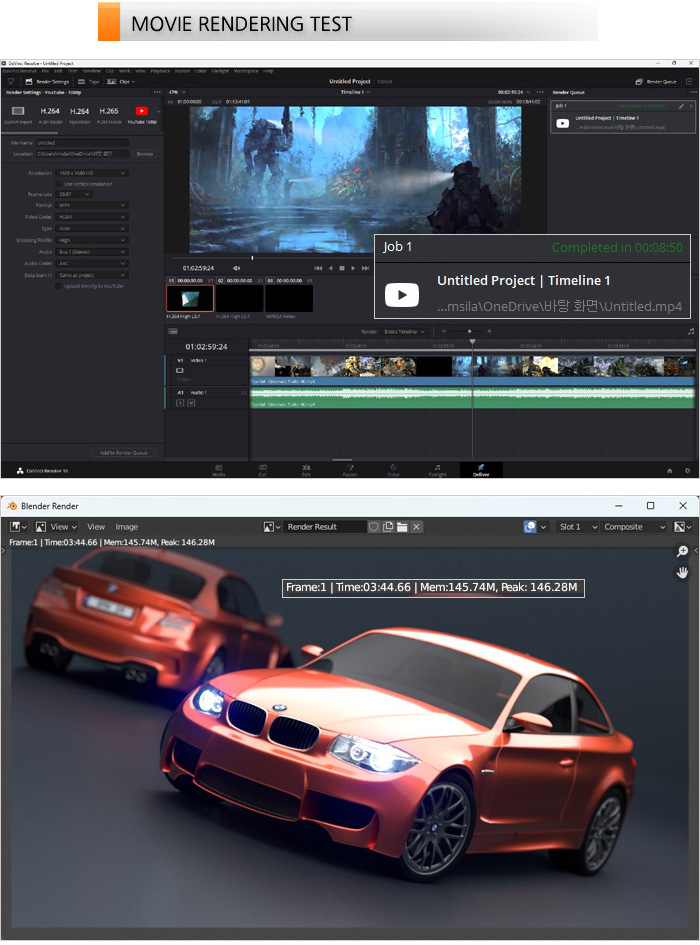Toggle Solo on audio track A1

click(x=180, y=403)
